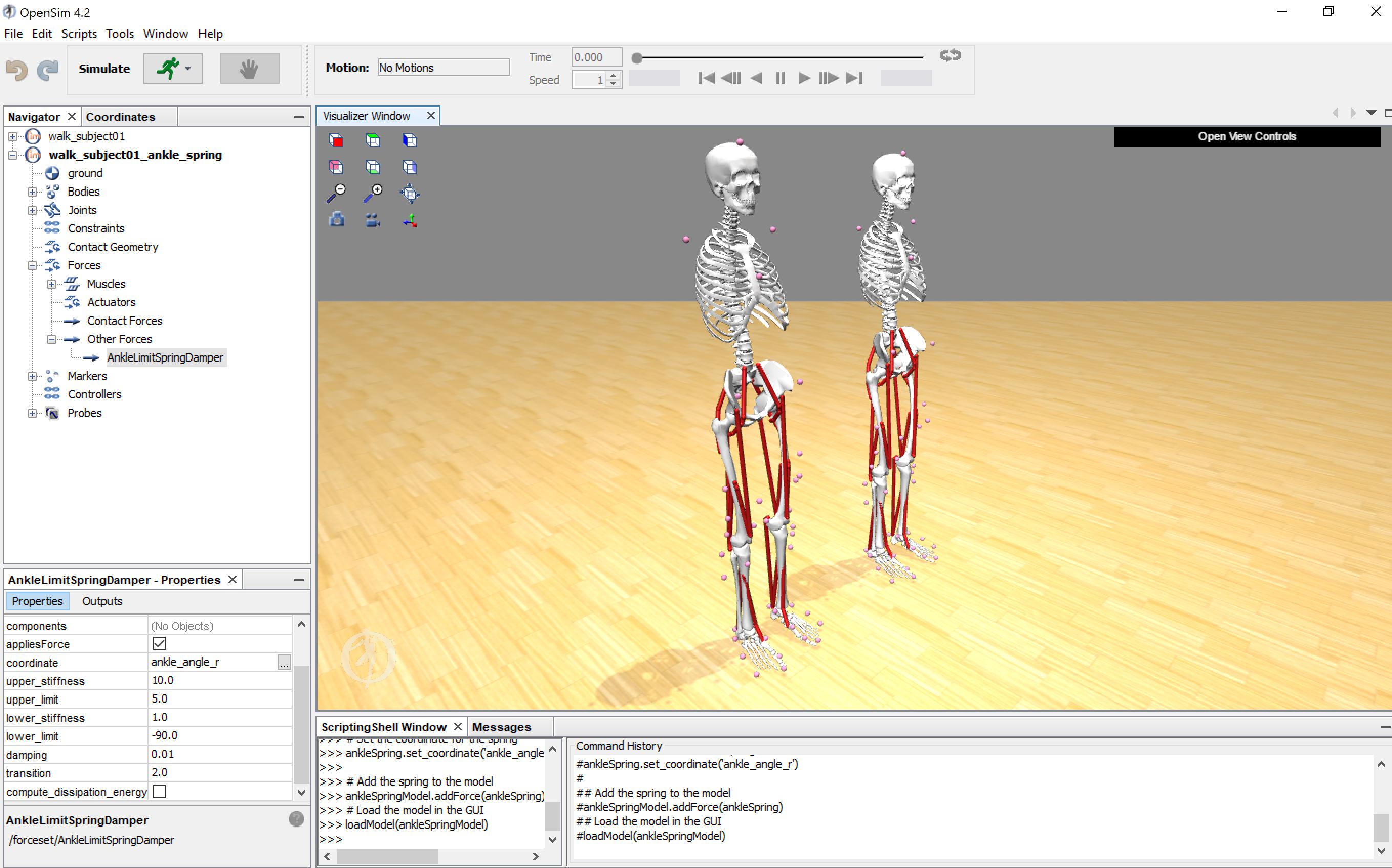Edit the lower_limit value -90.0
Image resolution: width=1392 pixels, height=868 pixels.
(219, 735)
